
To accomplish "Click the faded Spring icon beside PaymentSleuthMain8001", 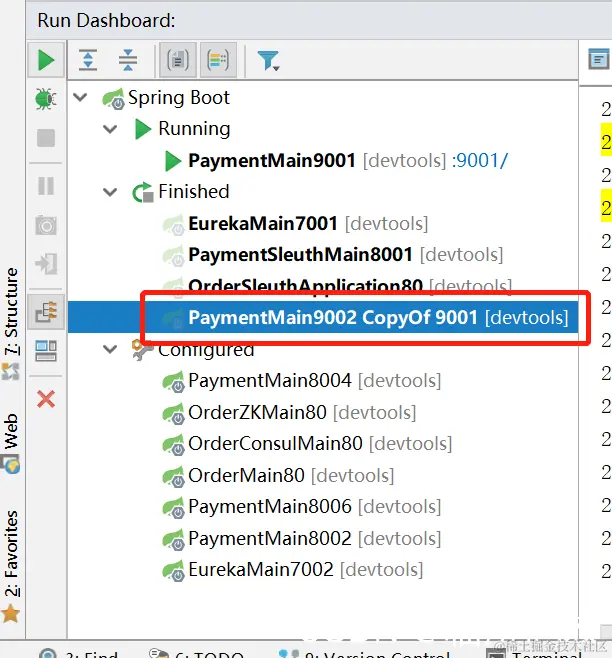I will (173, 256).
